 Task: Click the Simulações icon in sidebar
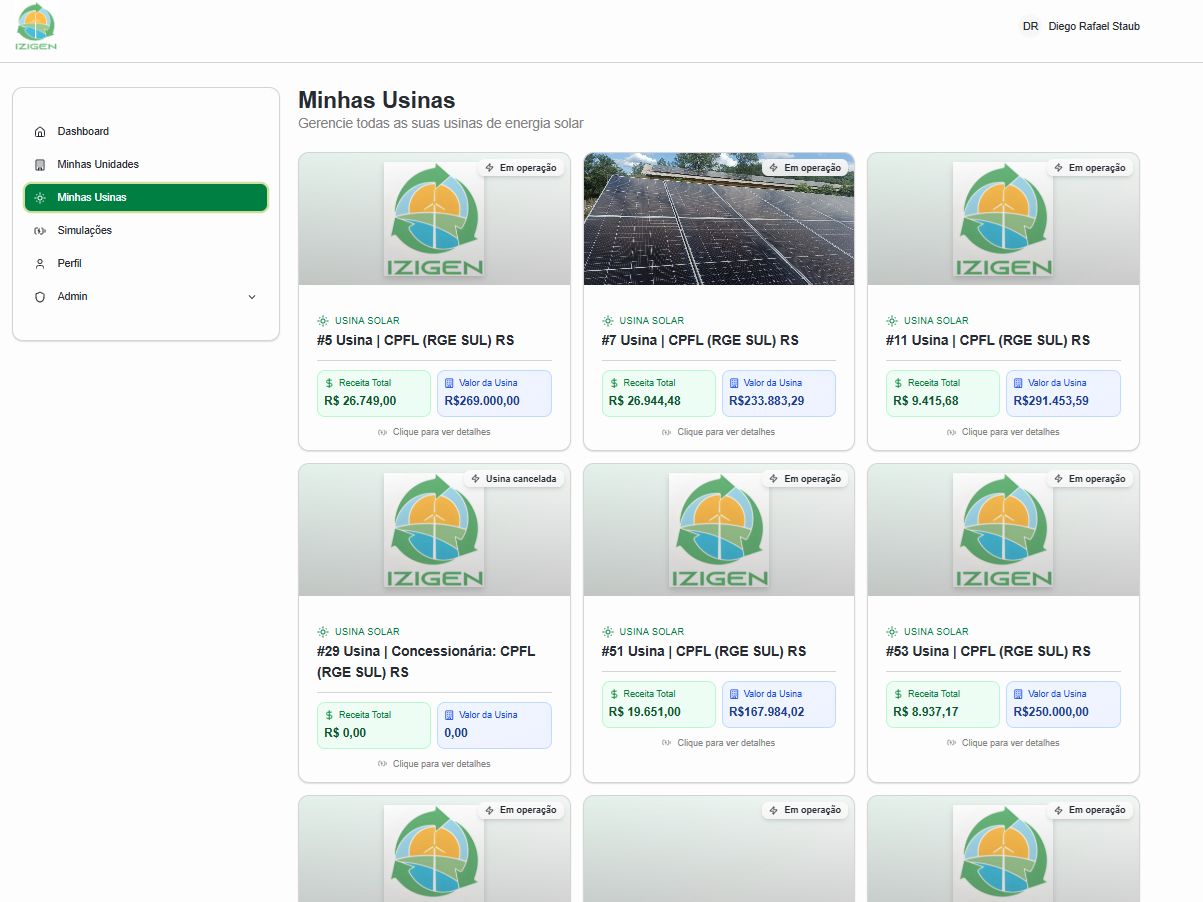pos(40,231)
